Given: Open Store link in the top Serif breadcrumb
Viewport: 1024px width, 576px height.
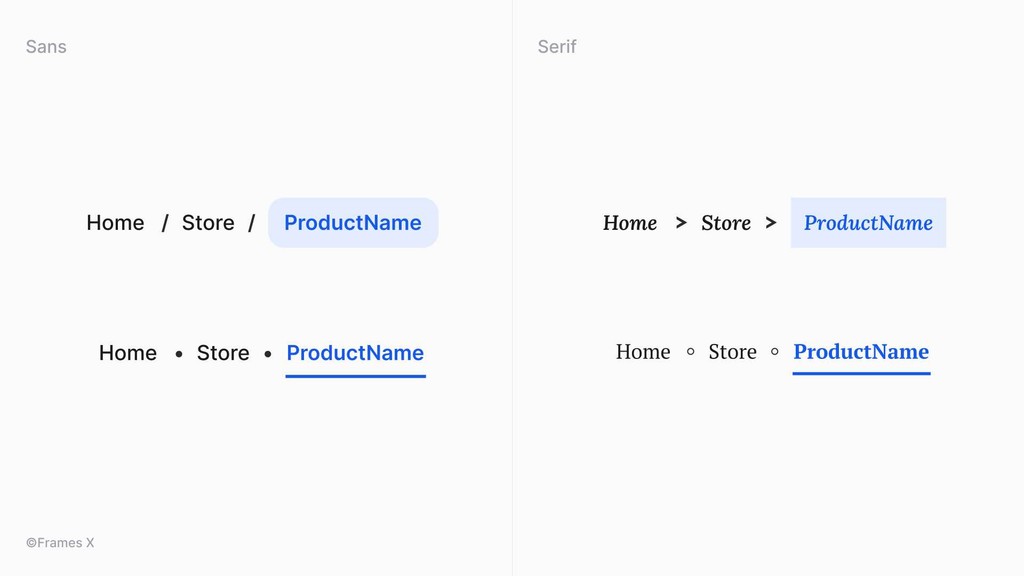Looking at the screenshot, I should [726, 223].
